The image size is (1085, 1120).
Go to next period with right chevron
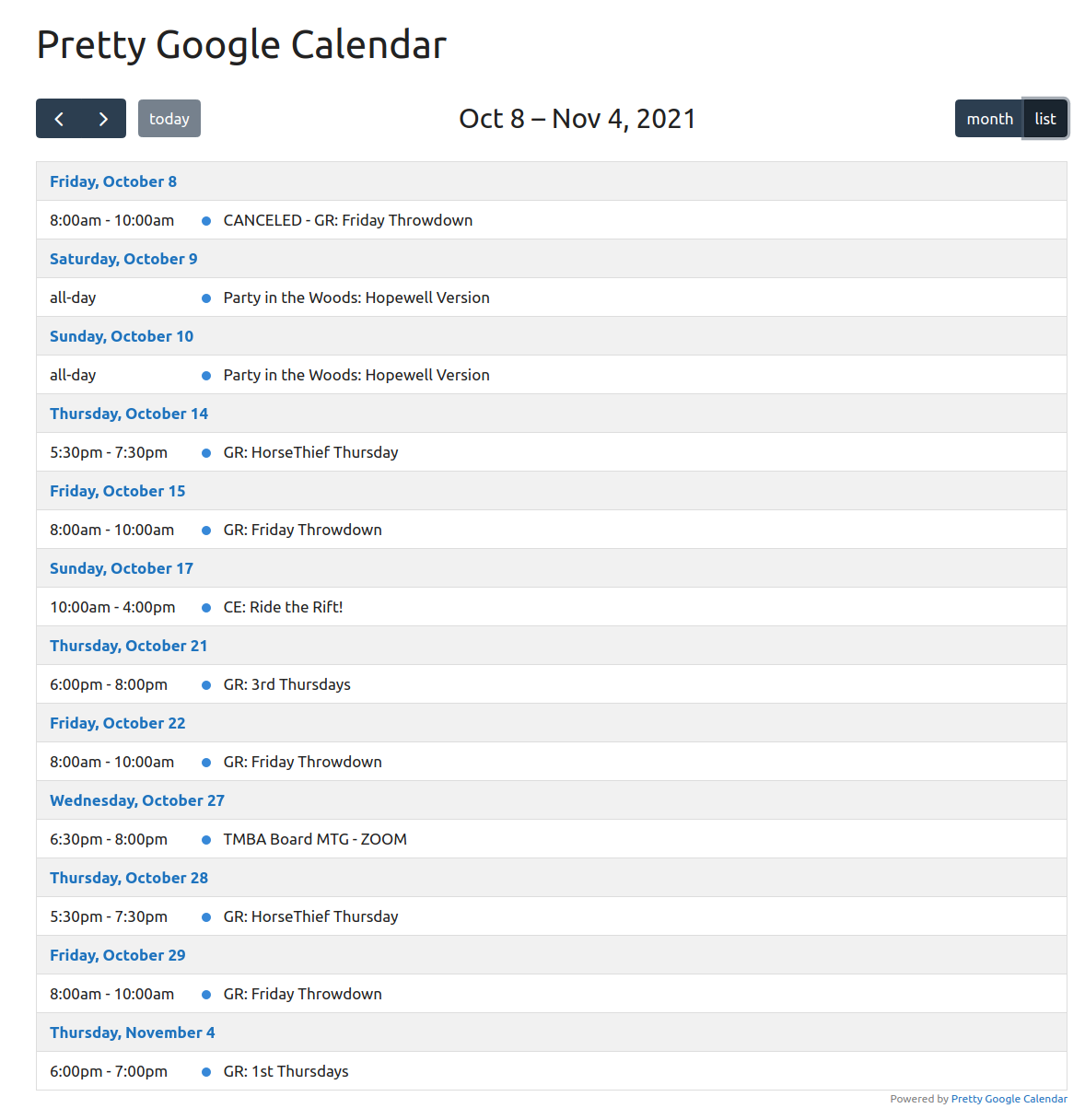[x=103, y=119]
